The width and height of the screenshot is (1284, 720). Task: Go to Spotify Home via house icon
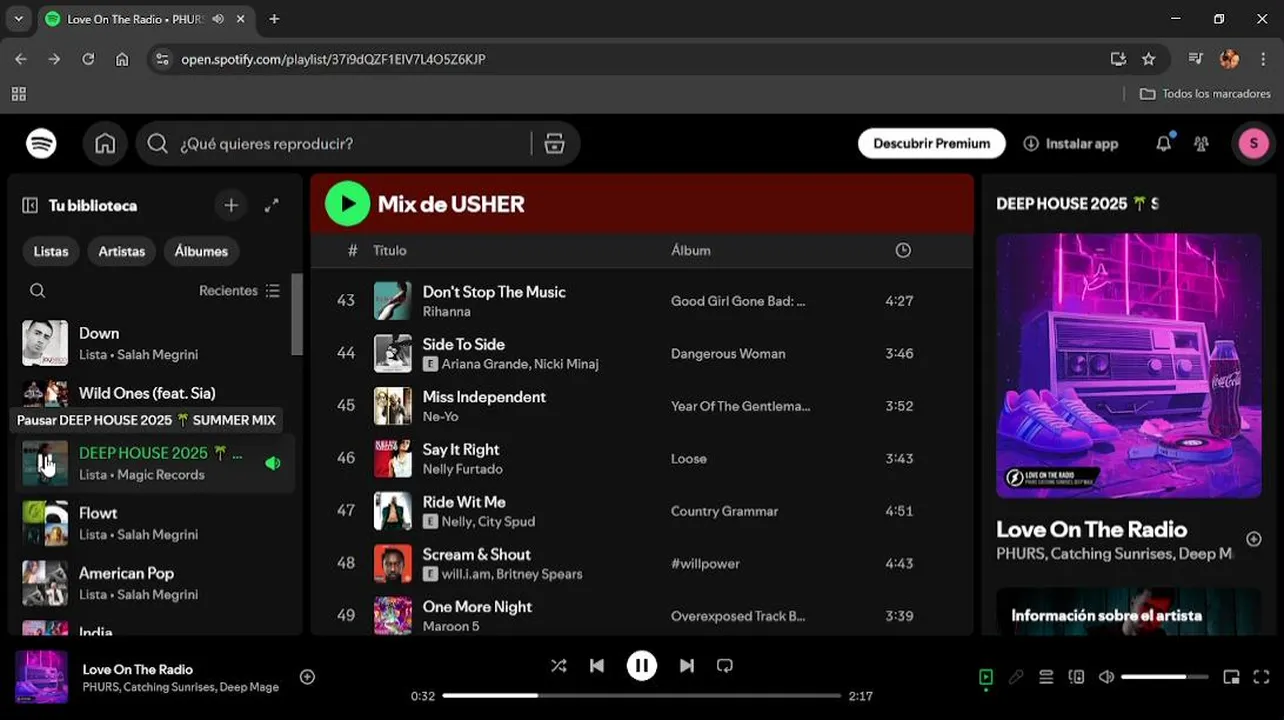[x=105, y=144]
